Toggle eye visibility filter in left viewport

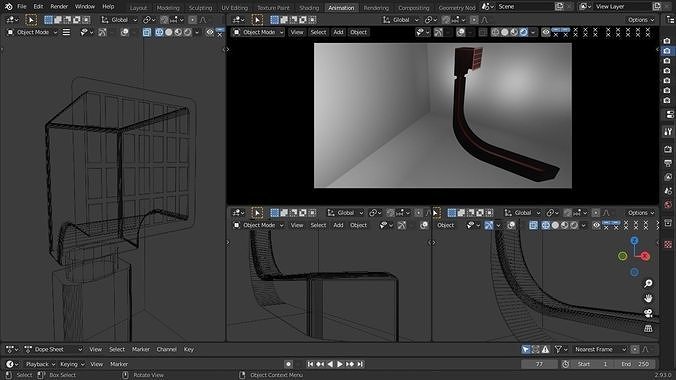210,32
